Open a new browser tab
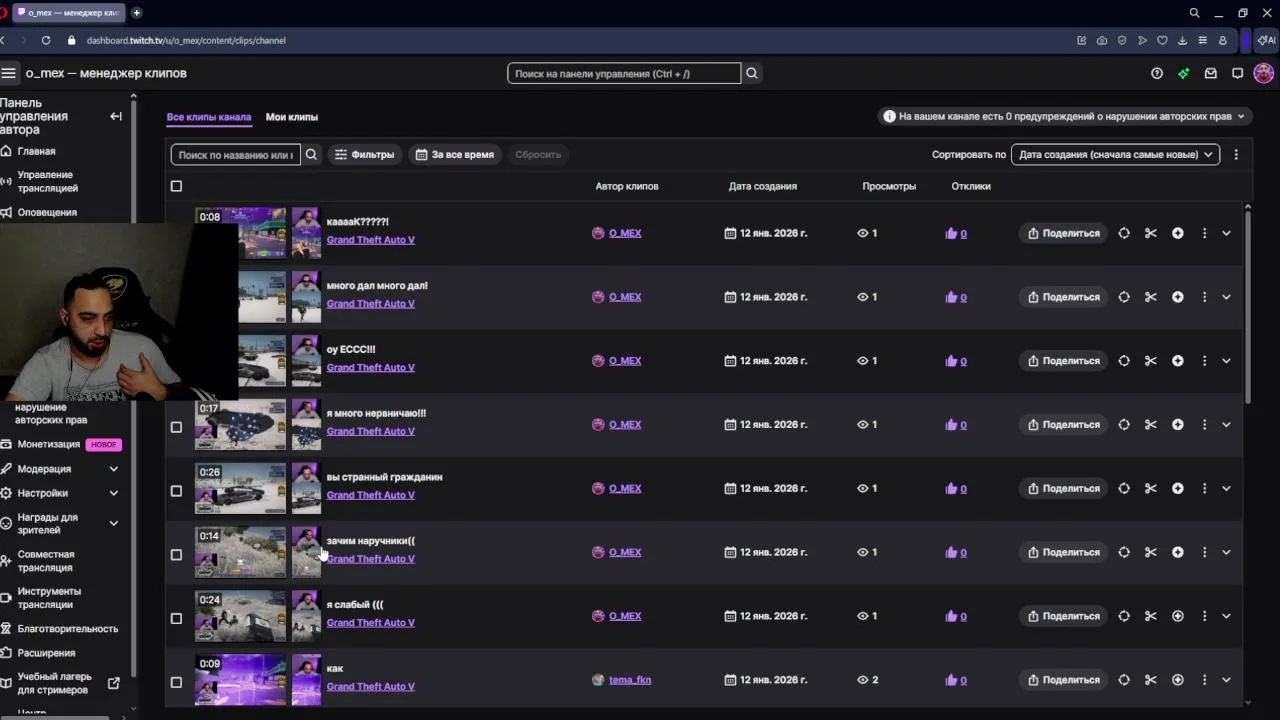Screen dimensions: 1280x720 coord(136,13)
